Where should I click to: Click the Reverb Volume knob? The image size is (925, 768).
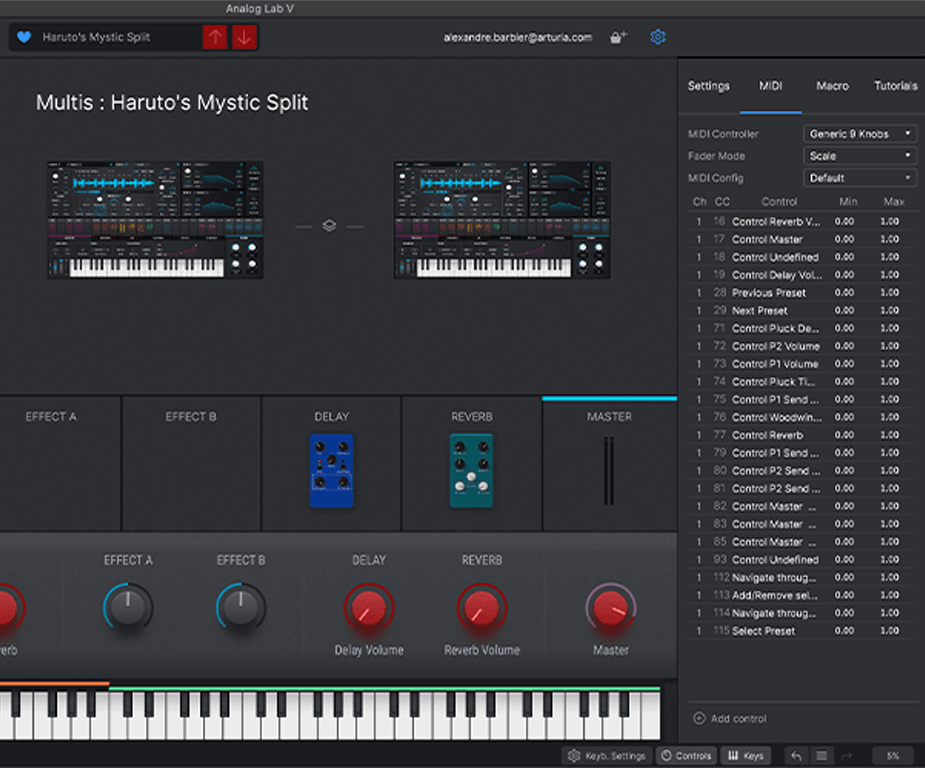pos(482,607)
